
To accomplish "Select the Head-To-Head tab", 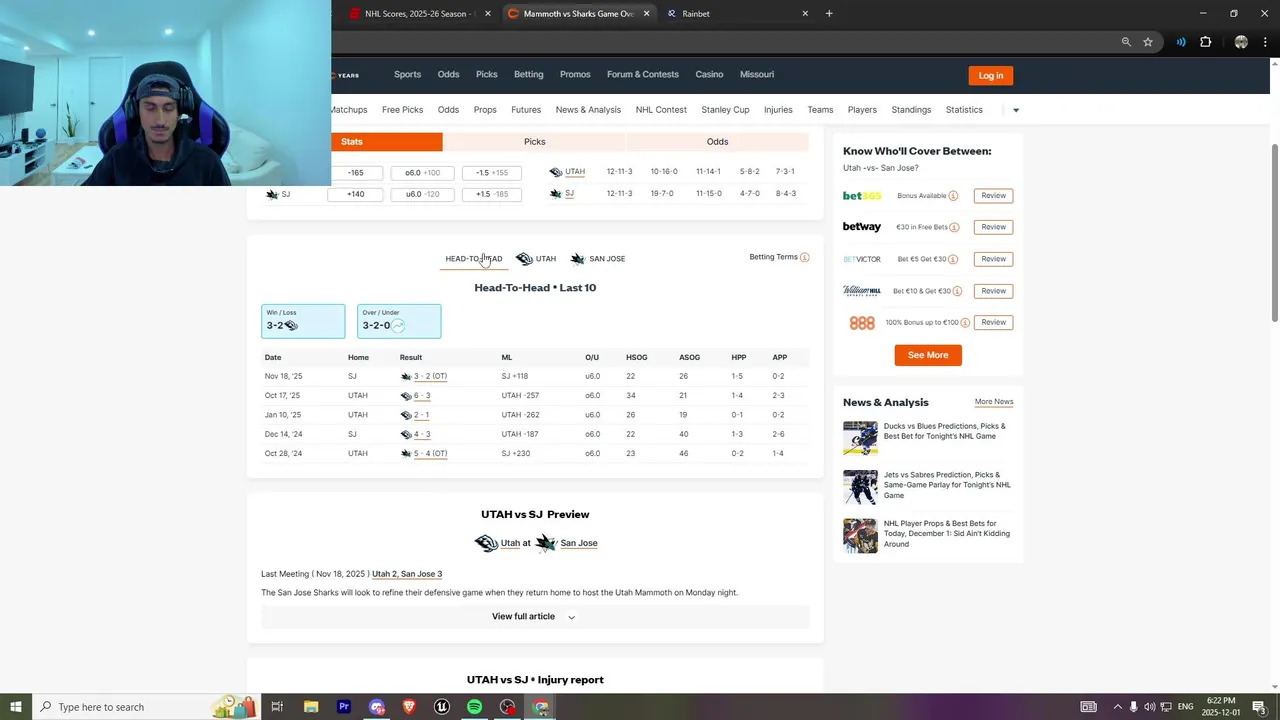I will tap(474, 259).
